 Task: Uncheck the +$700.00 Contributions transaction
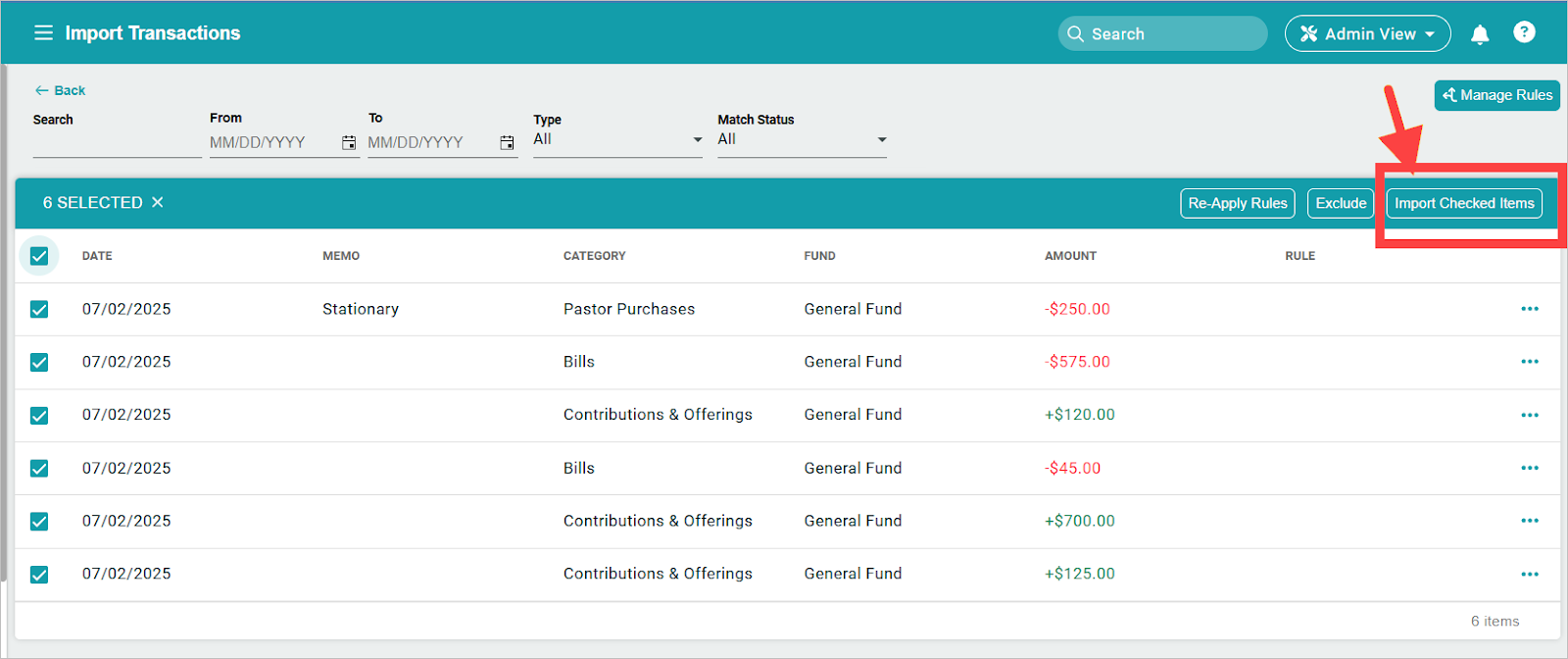coord(39,522)
